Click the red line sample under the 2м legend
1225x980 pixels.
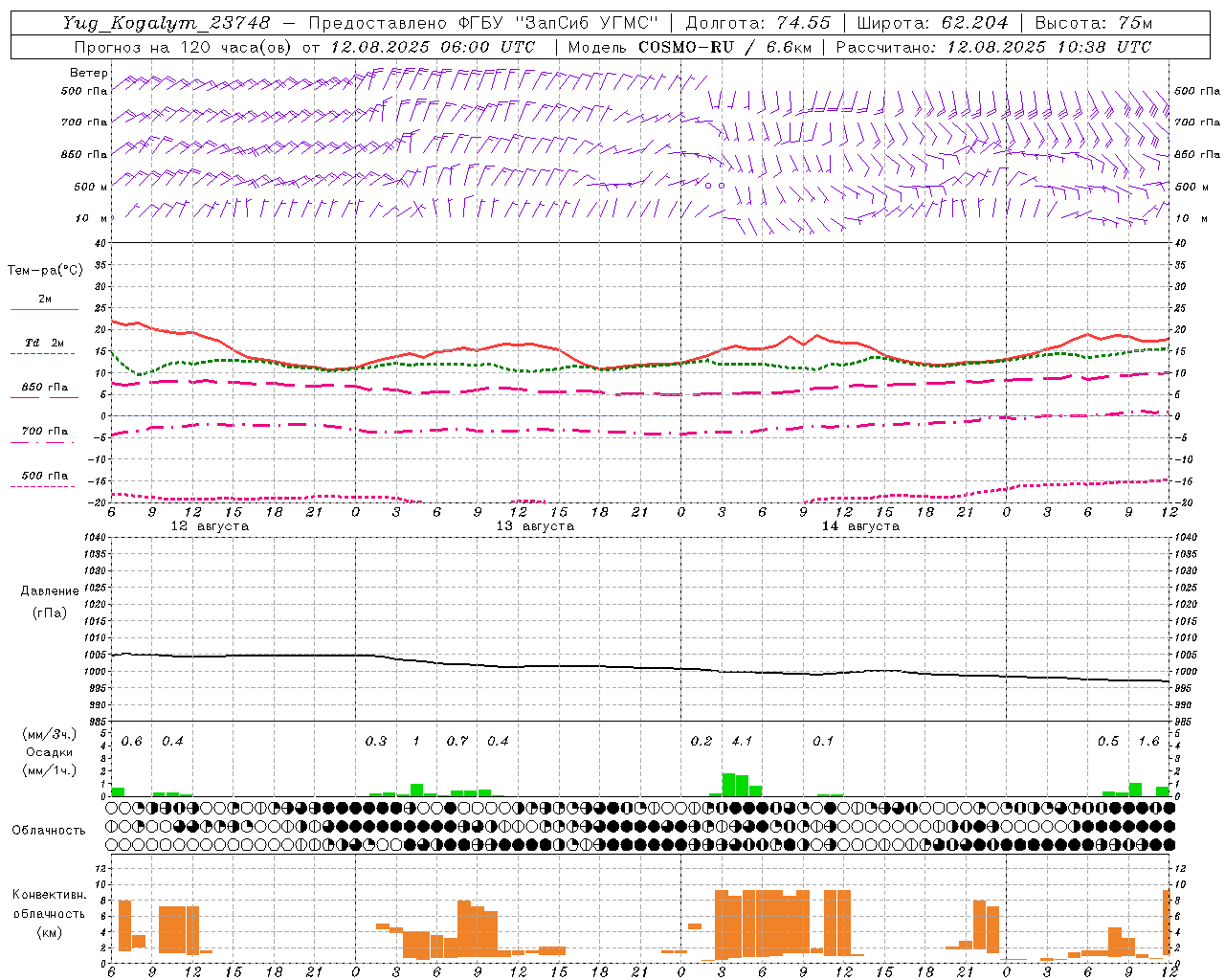pyautogui.click(x=44, y=310)
